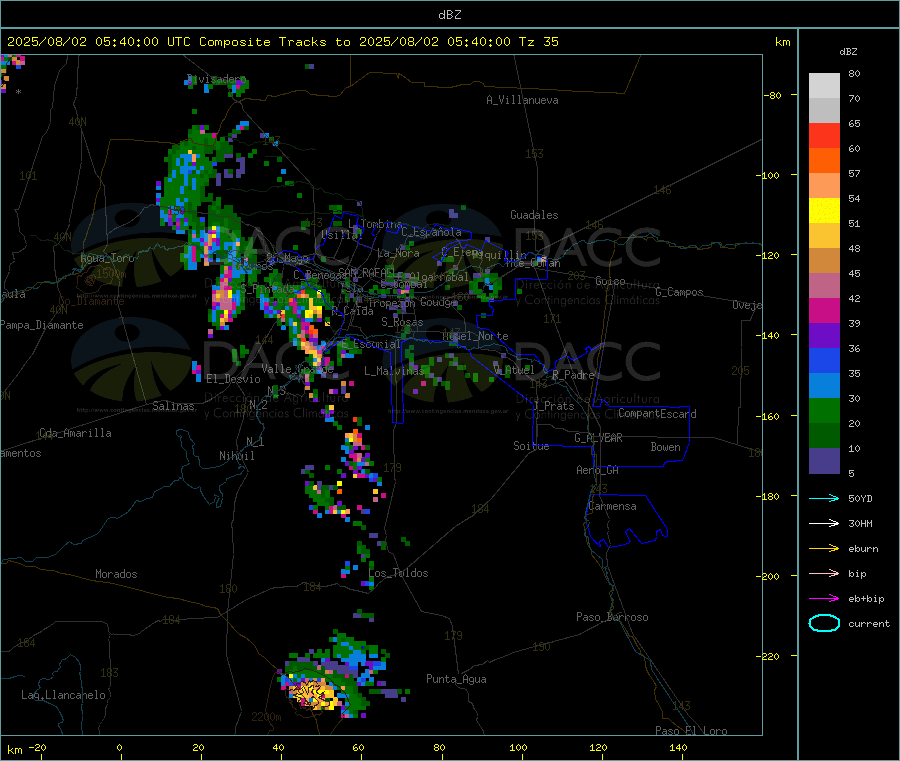The image size is (900, 761).
Task: Click the 'G_Campos' map label
Action: [x=680, y=292]
